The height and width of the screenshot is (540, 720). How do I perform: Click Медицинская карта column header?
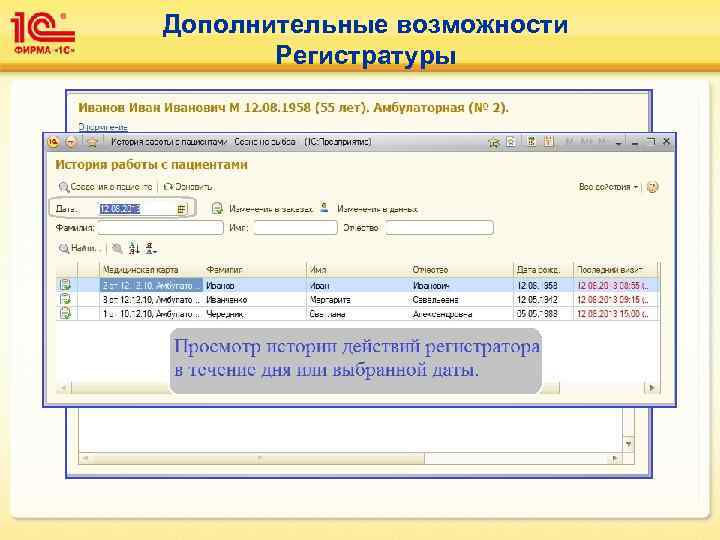[x=151, y=270]
